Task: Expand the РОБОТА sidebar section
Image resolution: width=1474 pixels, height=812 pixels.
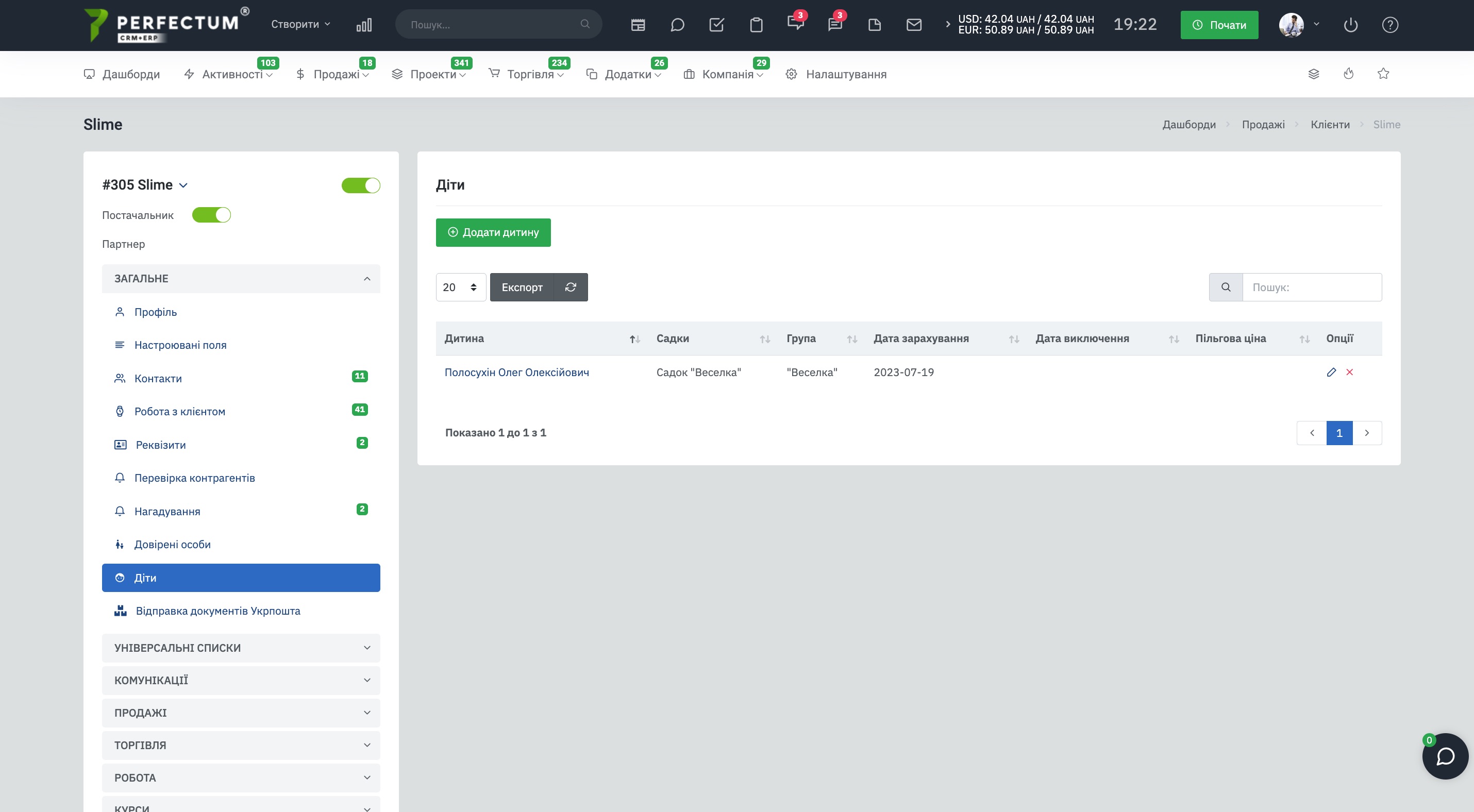Action: 241,777
